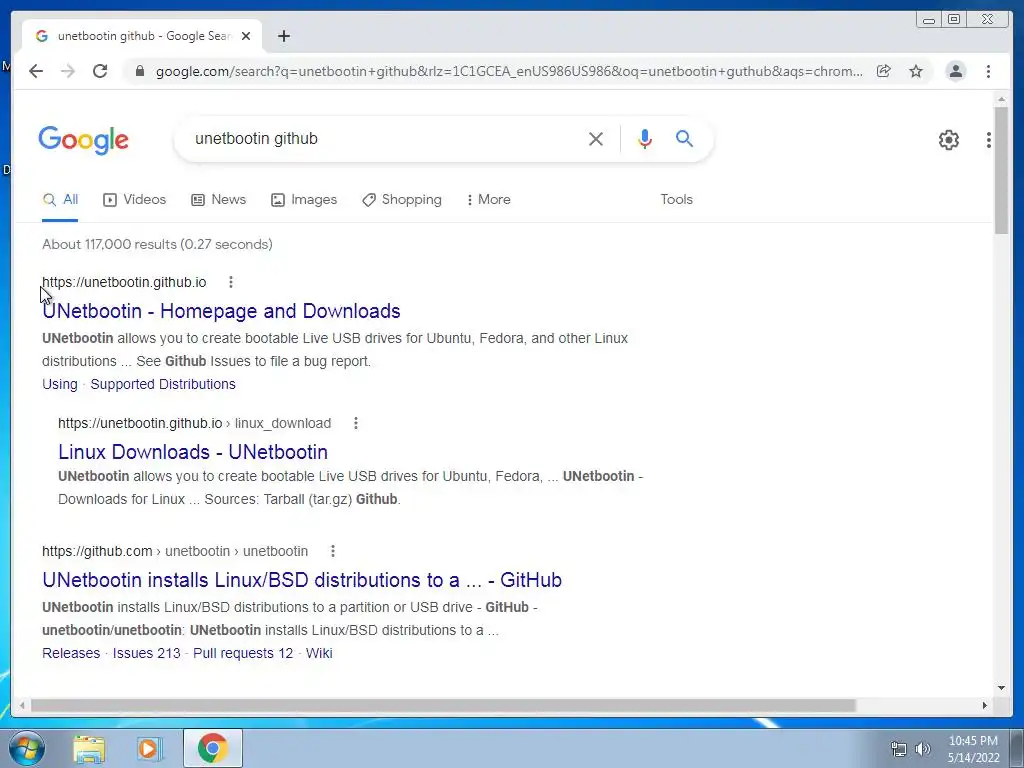Open the Releases sitelink
Viewport: 1024px width, 768px height.
pos(71,653)
